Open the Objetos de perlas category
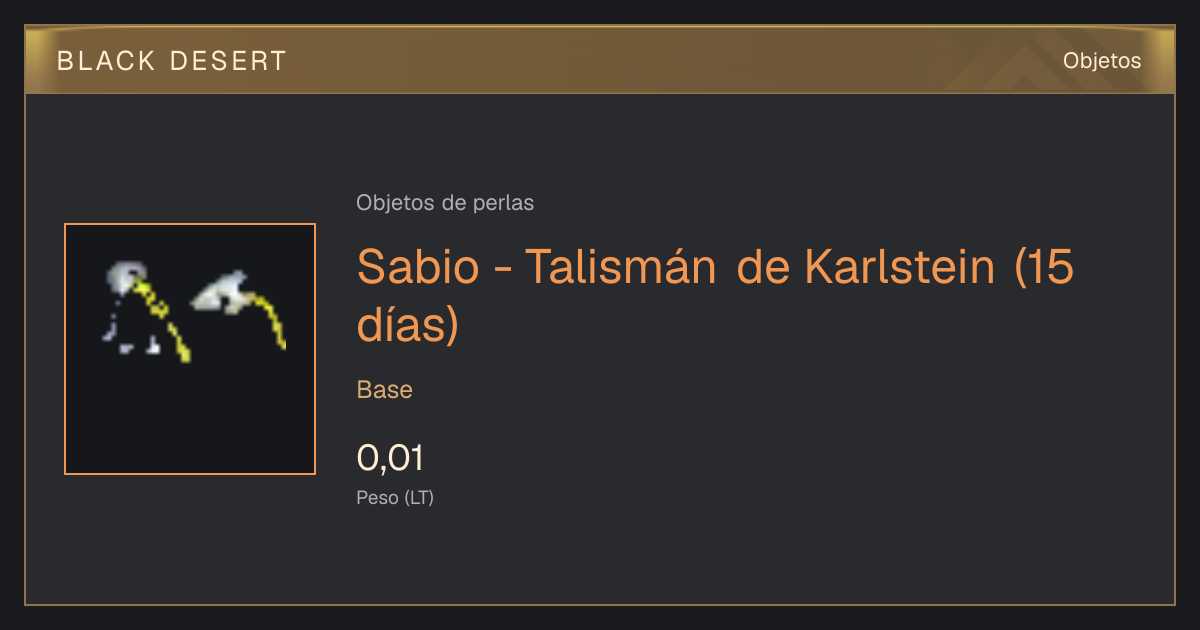 pyautogui.click(x=445, y=203)
